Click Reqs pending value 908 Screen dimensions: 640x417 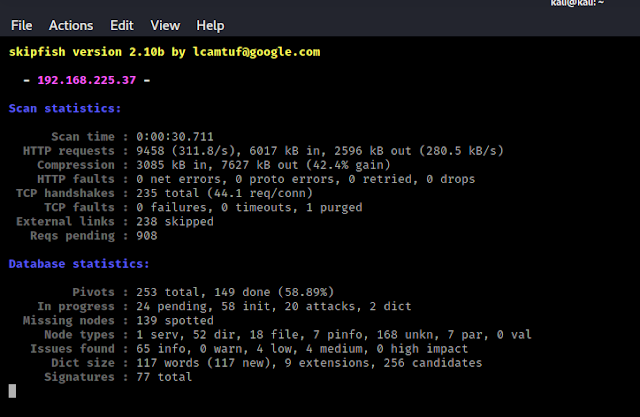pos(147,236)
